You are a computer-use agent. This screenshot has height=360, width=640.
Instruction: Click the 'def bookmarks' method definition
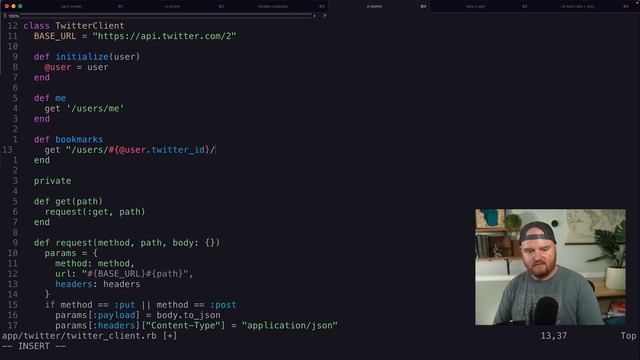(x=69, y=140)
